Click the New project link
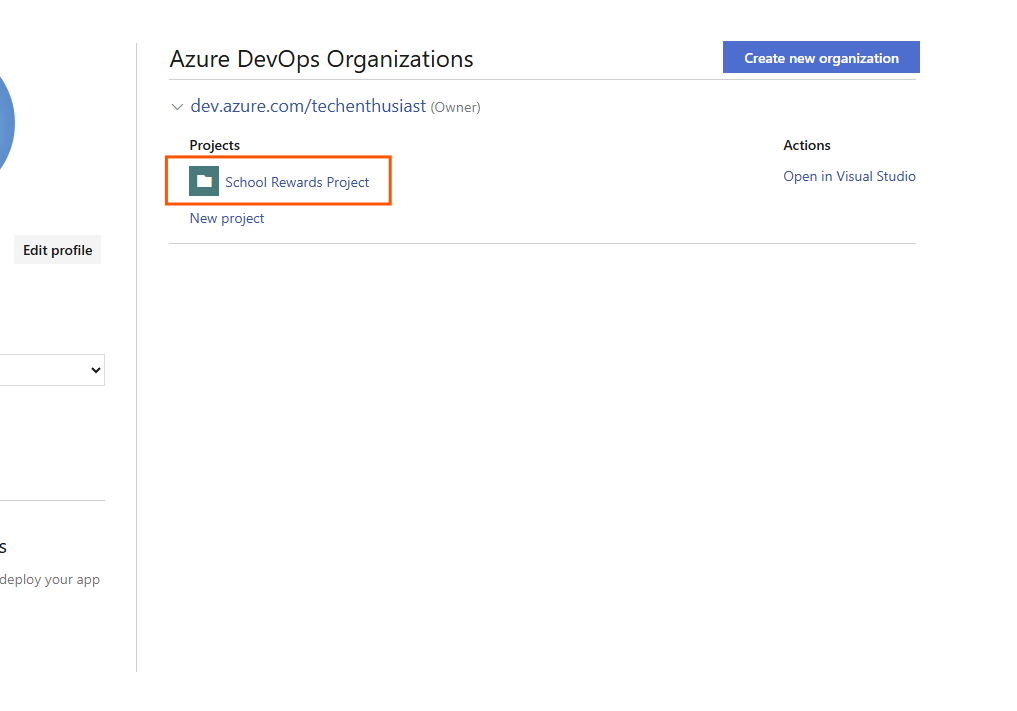 tap(227, 218)
